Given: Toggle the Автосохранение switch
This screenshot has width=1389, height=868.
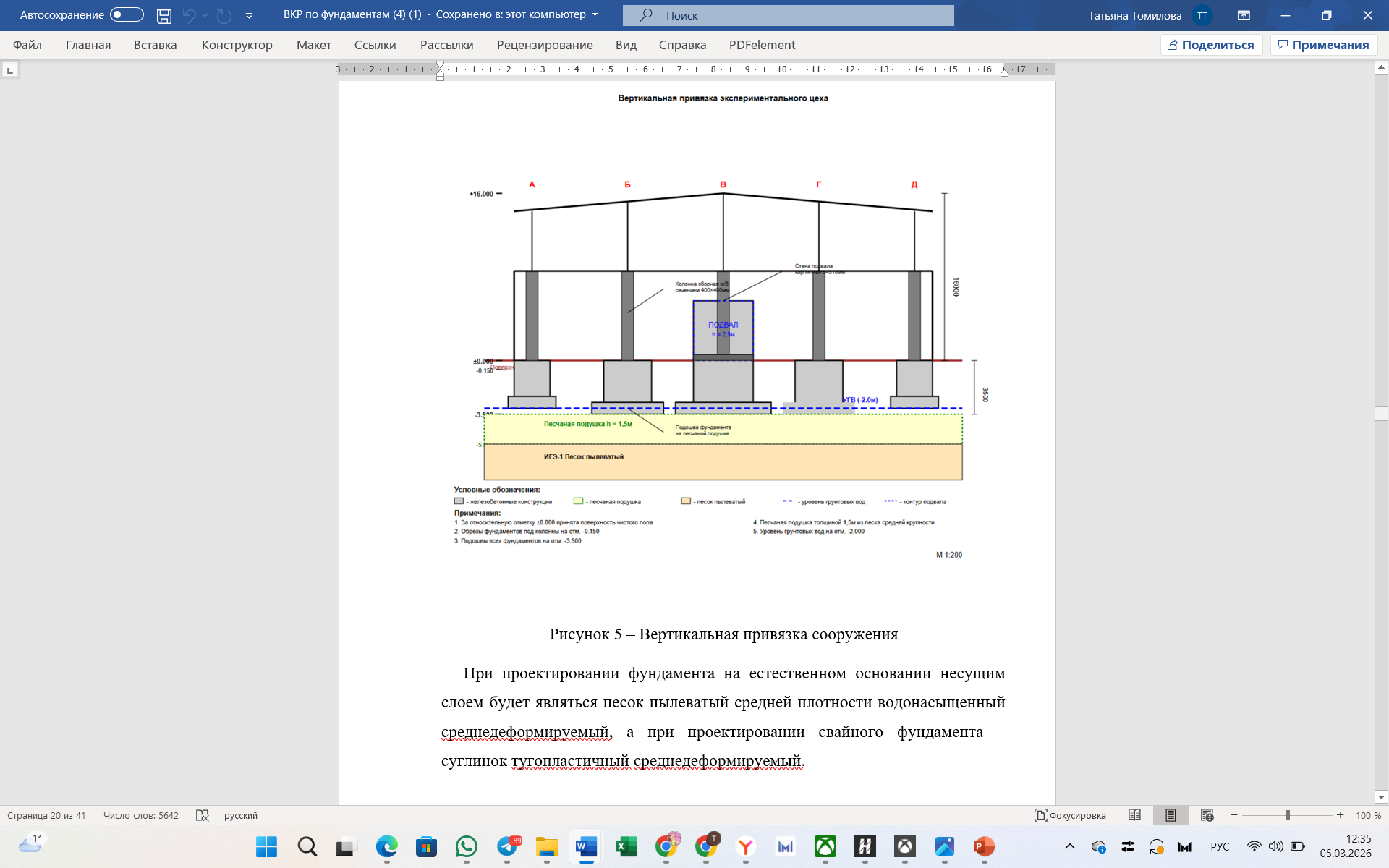Looking at the screenshot, I should 127,15.
